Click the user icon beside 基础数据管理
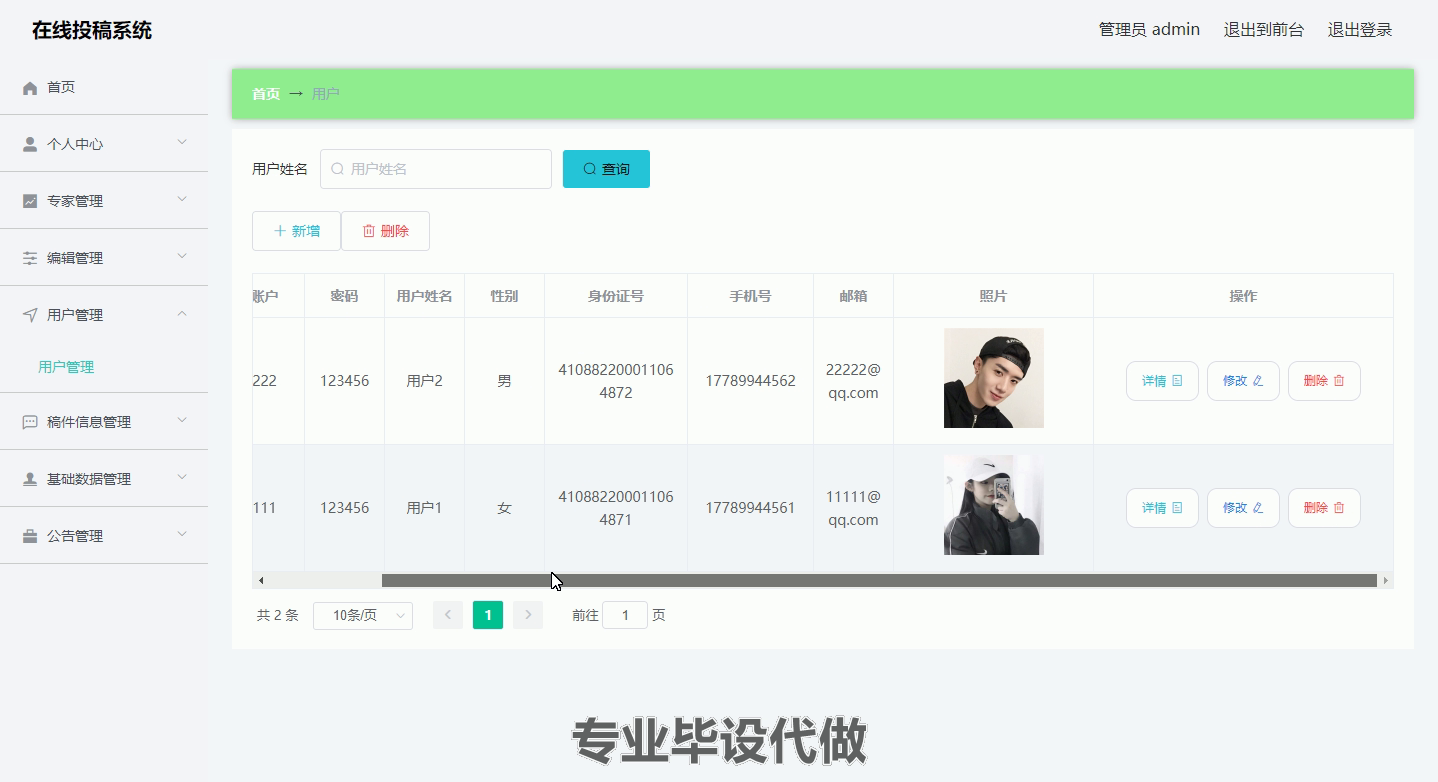 [30, 479]
